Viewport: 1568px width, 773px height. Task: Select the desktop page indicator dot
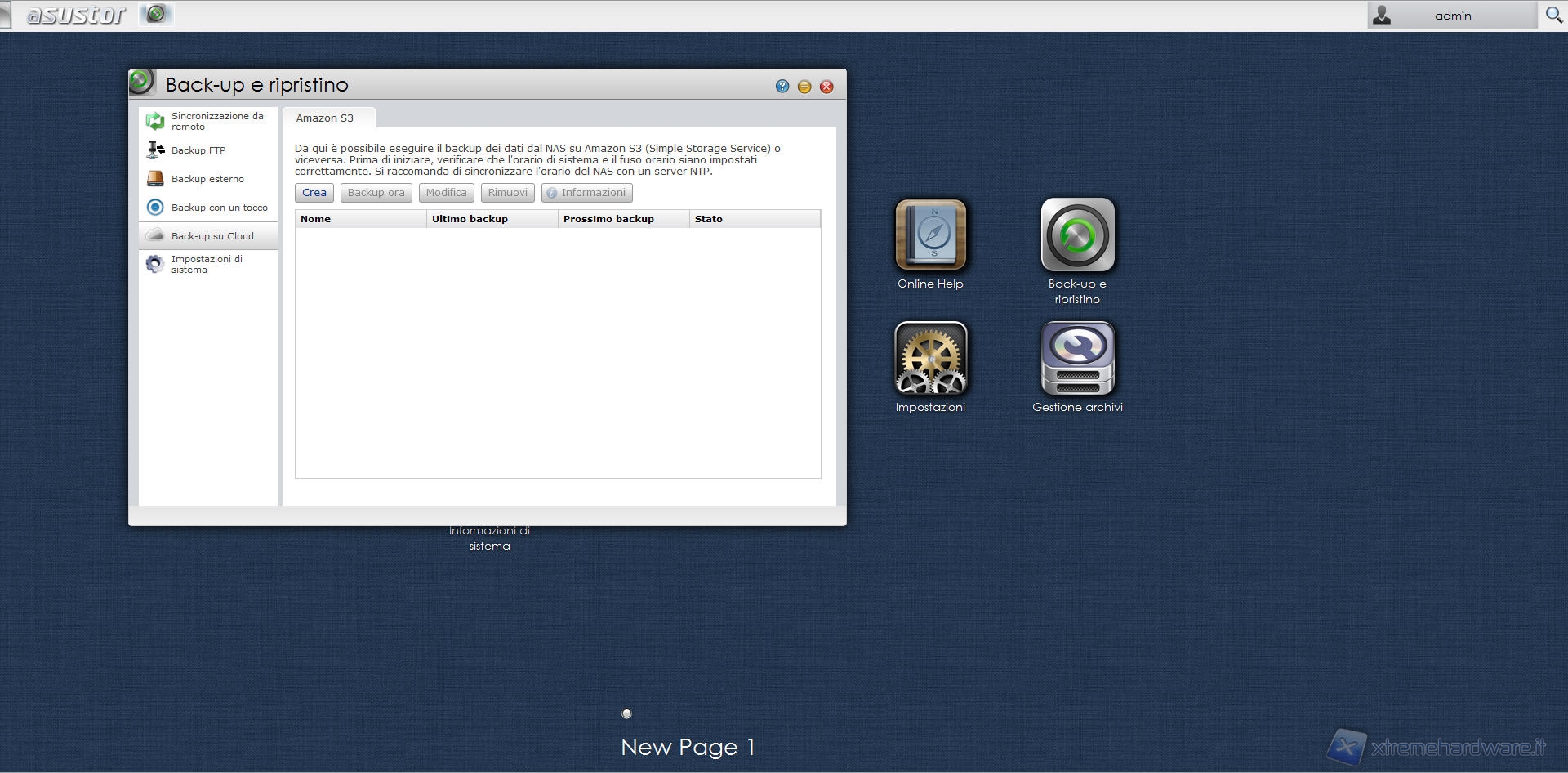click(x=627, y=714)
